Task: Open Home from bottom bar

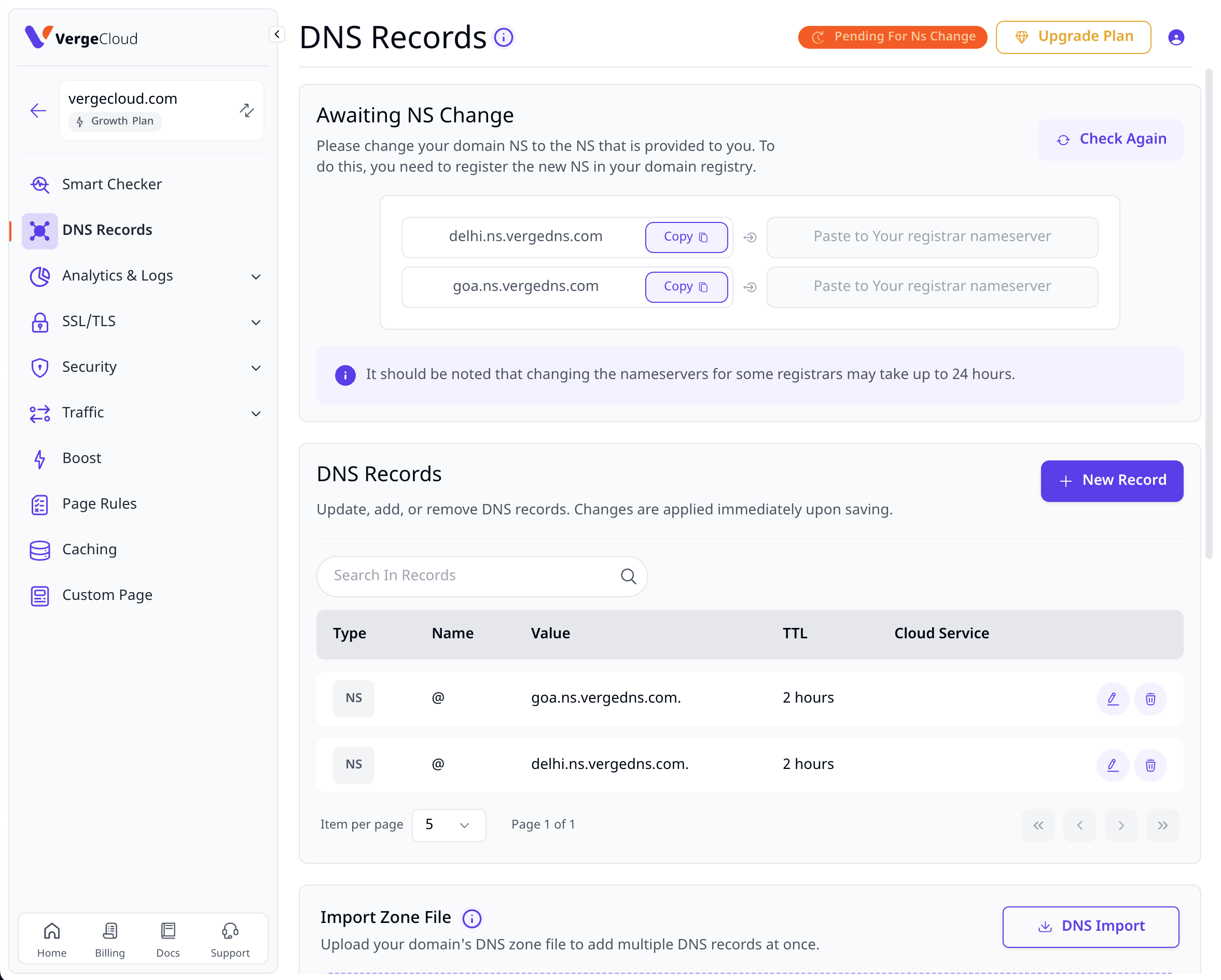Action: (x=51, y=939)
